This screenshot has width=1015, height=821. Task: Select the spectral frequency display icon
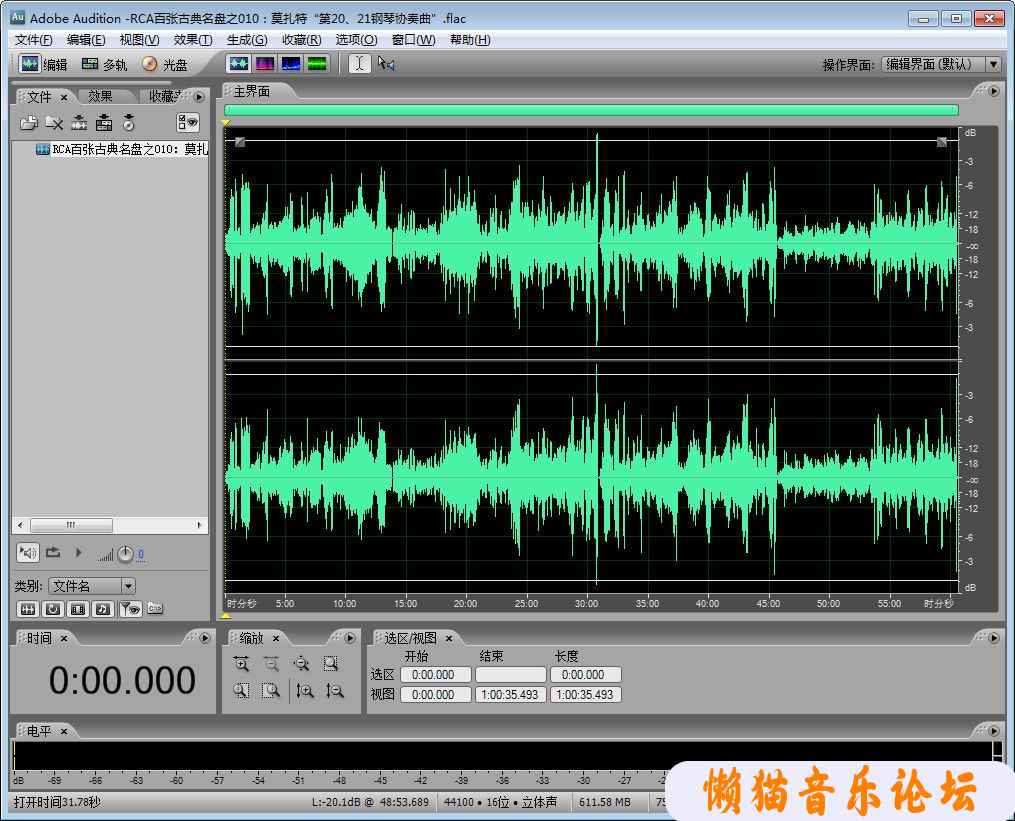click(265, 63)
